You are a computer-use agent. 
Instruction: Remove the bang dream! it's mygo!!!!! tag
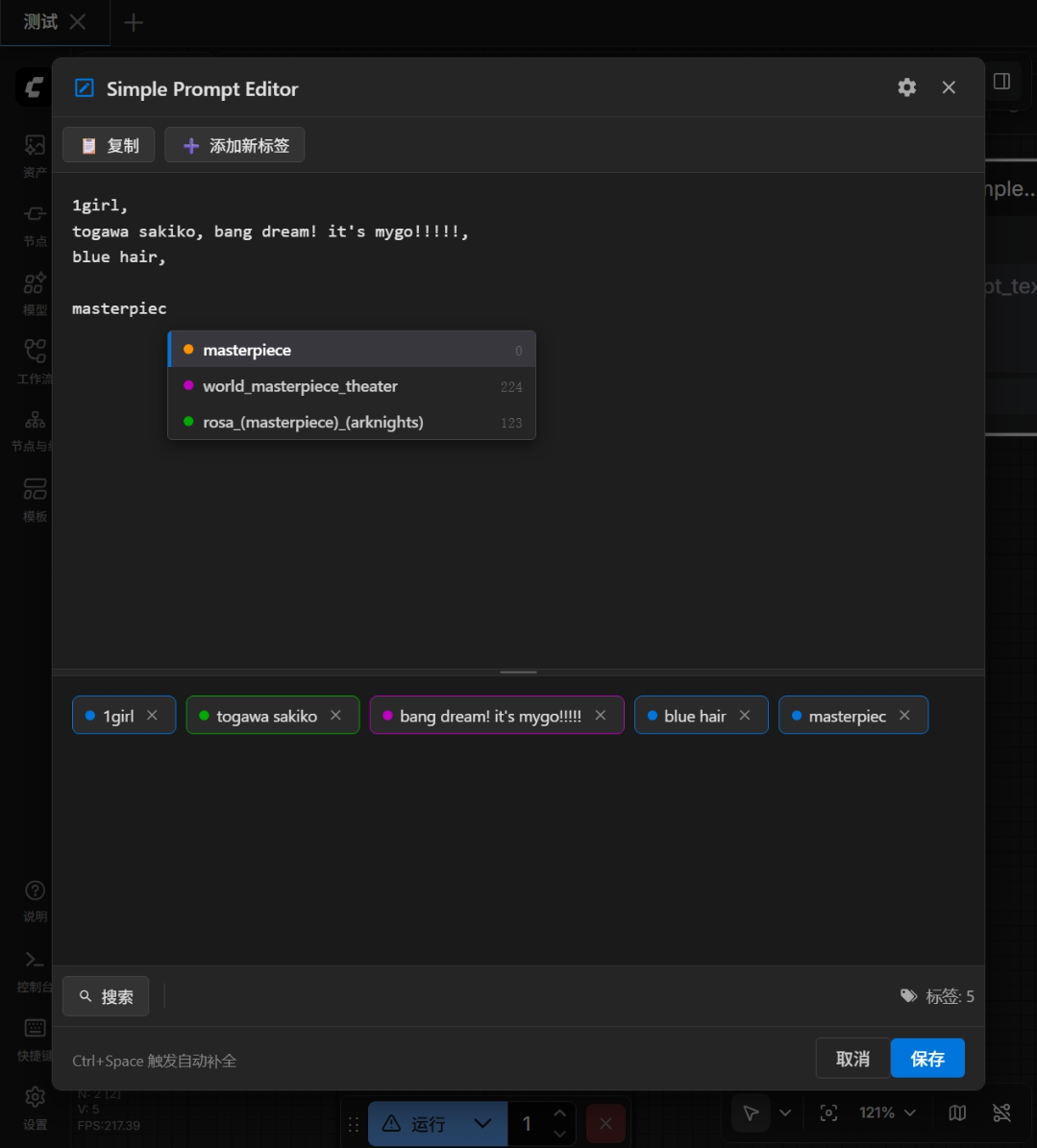[601, 716]
